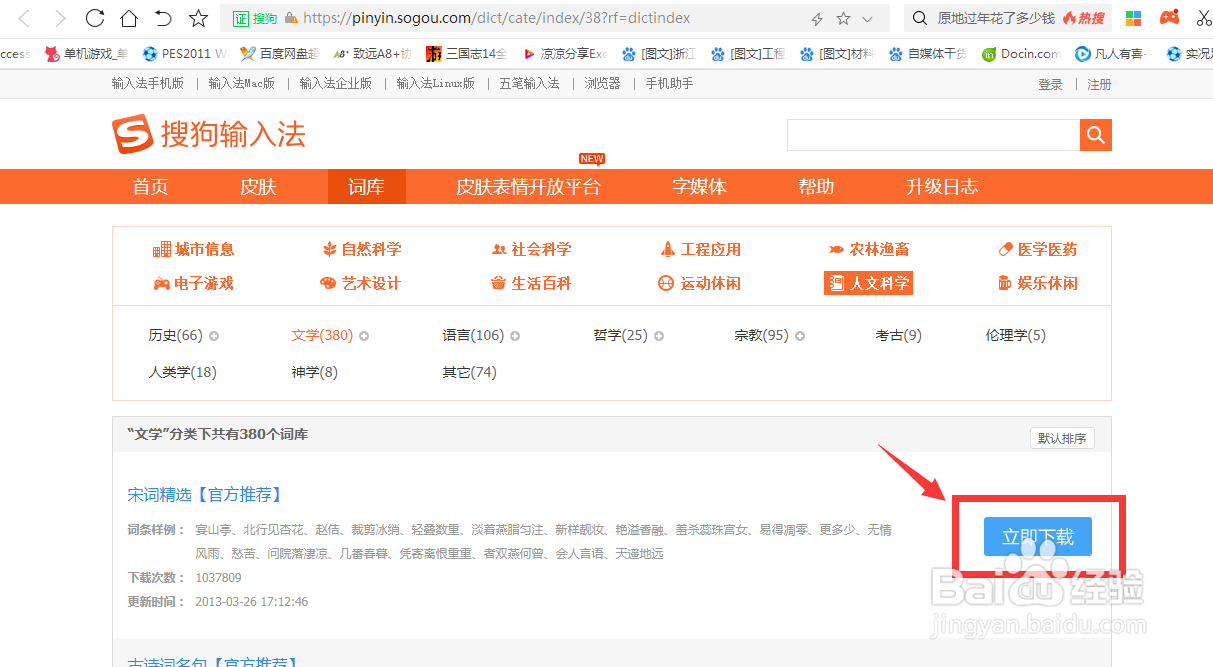Select the 医学医药 category icon
Image resolution: width=1213 pixels, height=667 pixels.
click(1007, 249)
